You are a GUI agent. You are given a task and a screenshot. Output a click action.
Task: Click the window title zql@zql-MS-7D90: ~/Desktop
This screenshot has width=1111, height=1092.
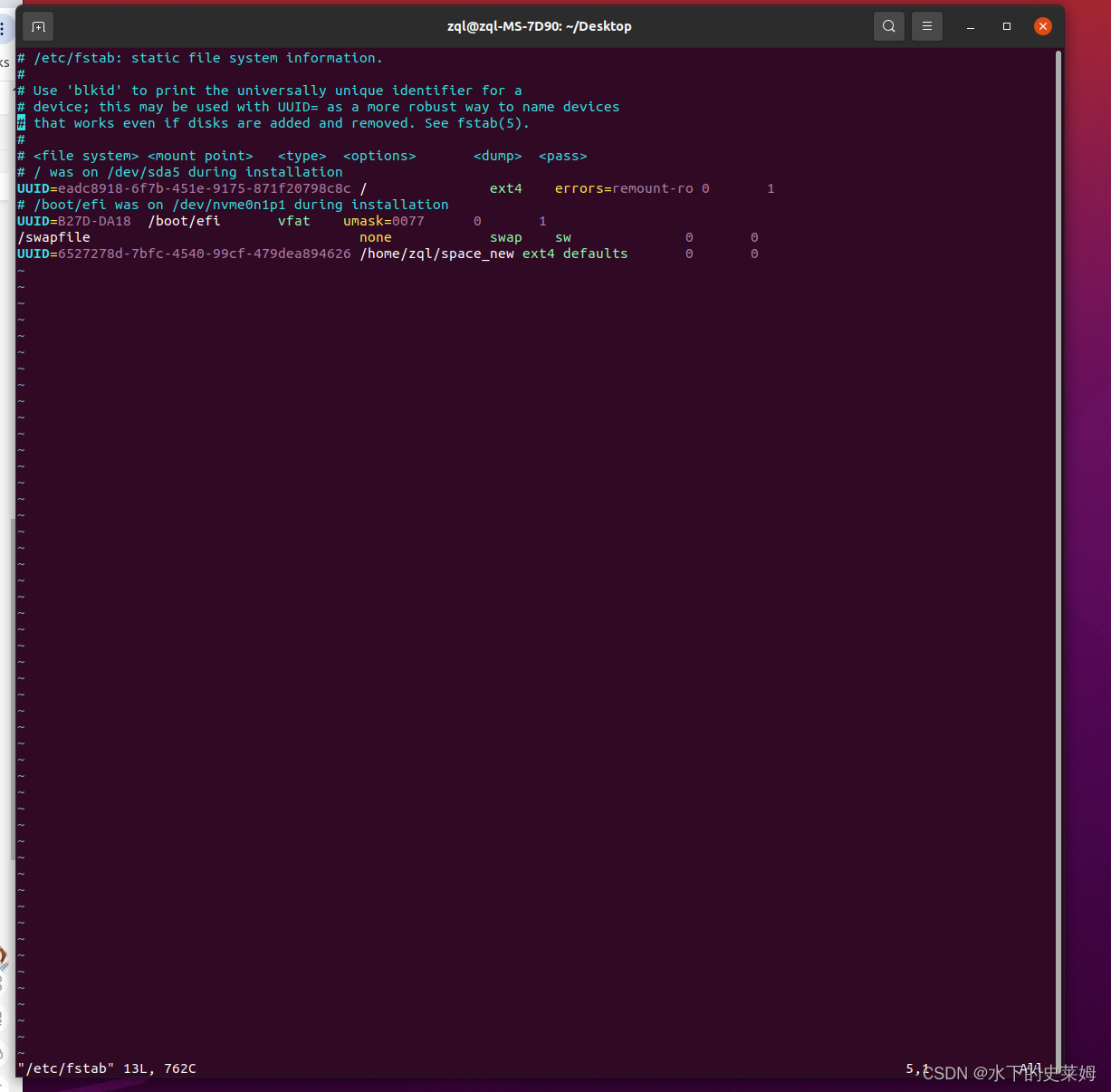coord(539,25)
